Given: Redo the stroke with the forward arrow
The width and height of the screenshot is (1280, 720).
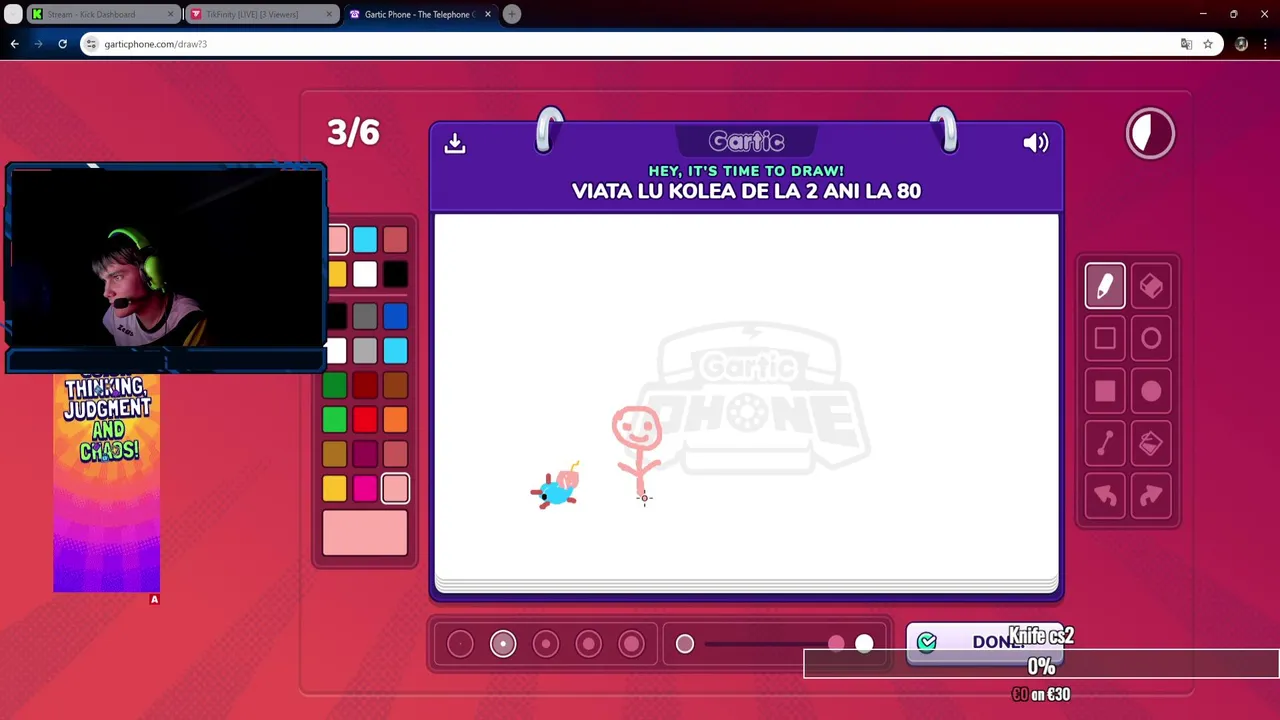Looking at the screenshot, I should pos(1151,496).
